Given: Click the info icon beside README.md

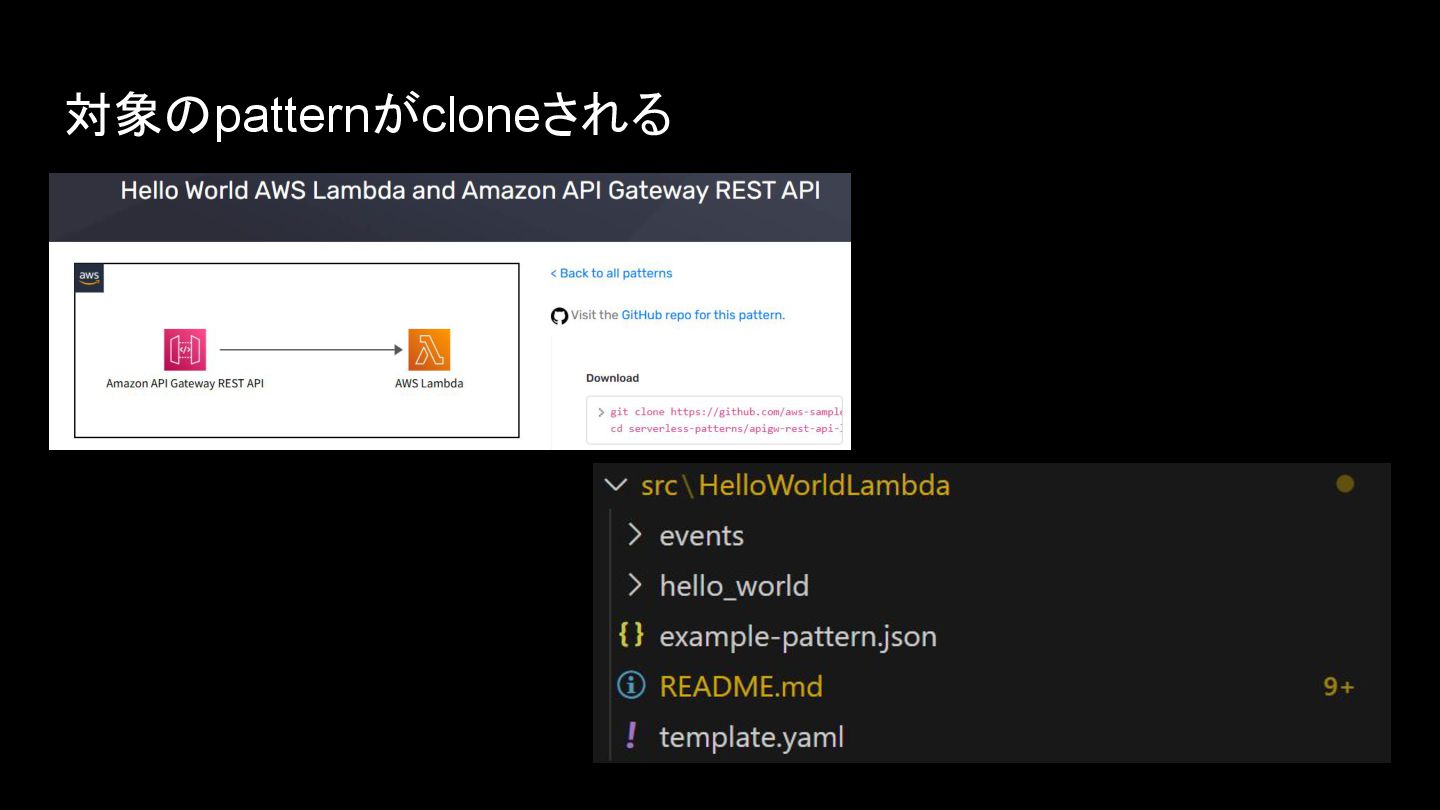Looking at the screenshot, I should pyautogui.click(x=631, y=686).
